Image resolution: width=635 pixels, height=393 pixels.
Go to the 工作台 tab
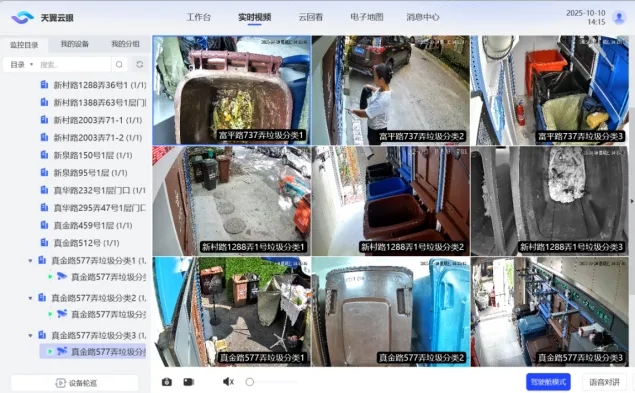tap(198, 17)
